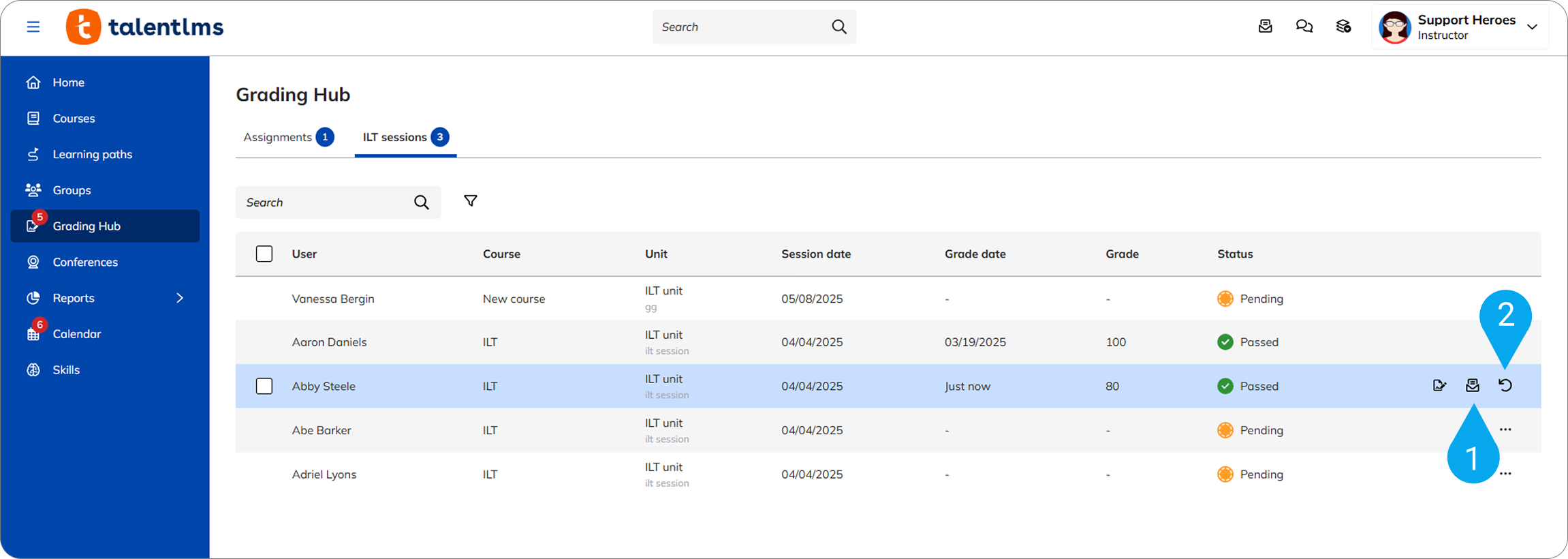Click the message icon in Abby Steele row

click(1472, 386)
